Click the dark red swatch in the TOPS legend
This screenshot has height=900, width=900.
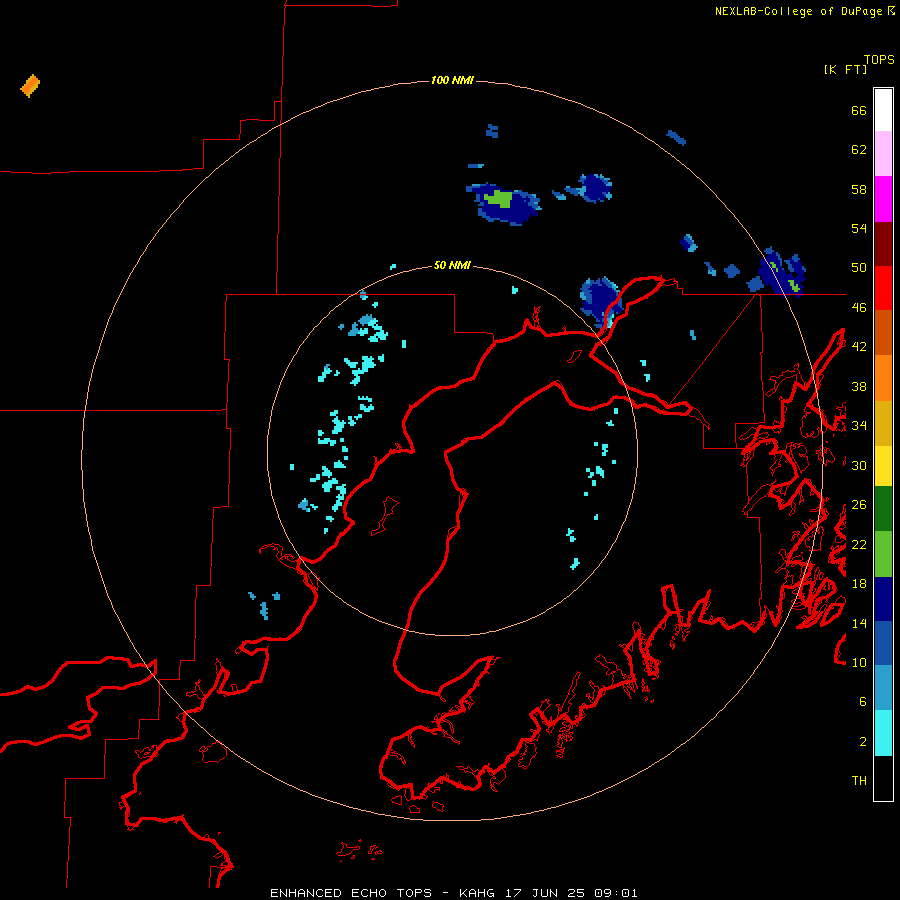(883, 244)
